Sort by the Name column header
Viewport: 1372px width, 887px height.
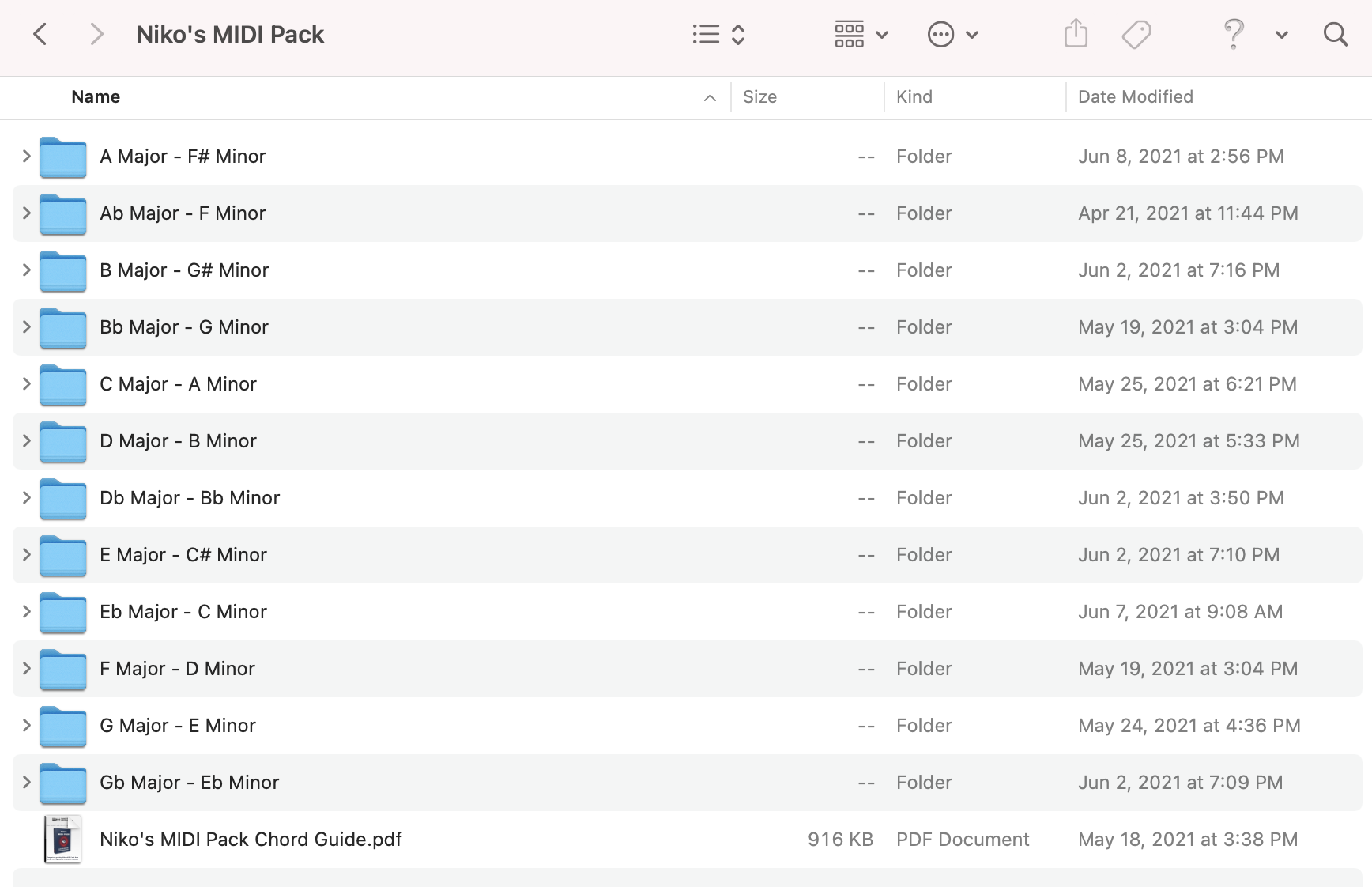[96, 97]
